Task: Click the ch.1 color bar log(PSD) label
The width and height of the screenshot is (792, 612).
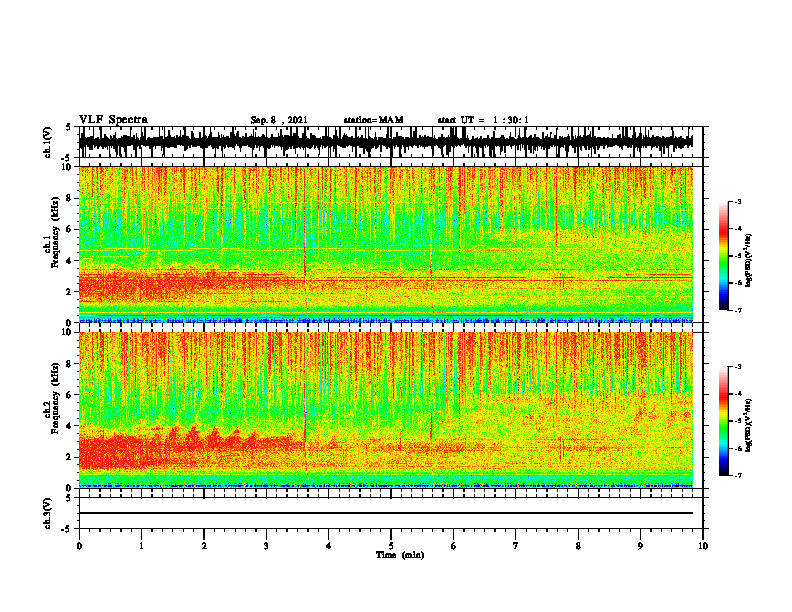Action: 749,261
